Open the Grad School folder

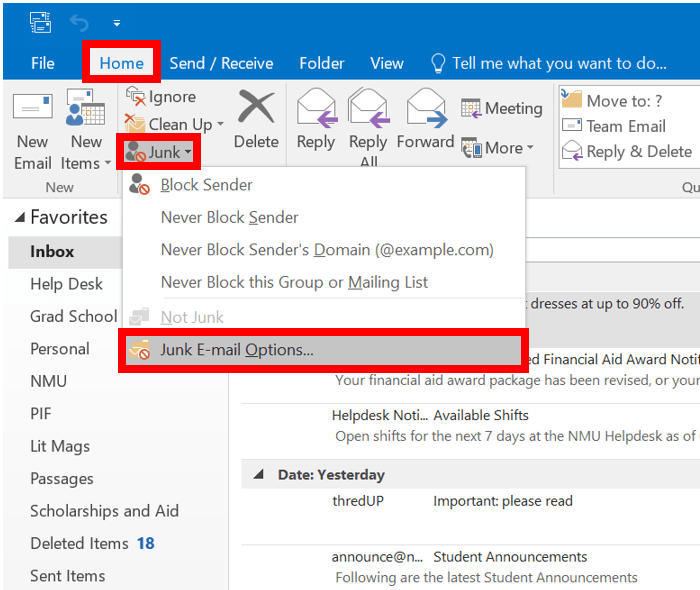[x=74, y=316]
